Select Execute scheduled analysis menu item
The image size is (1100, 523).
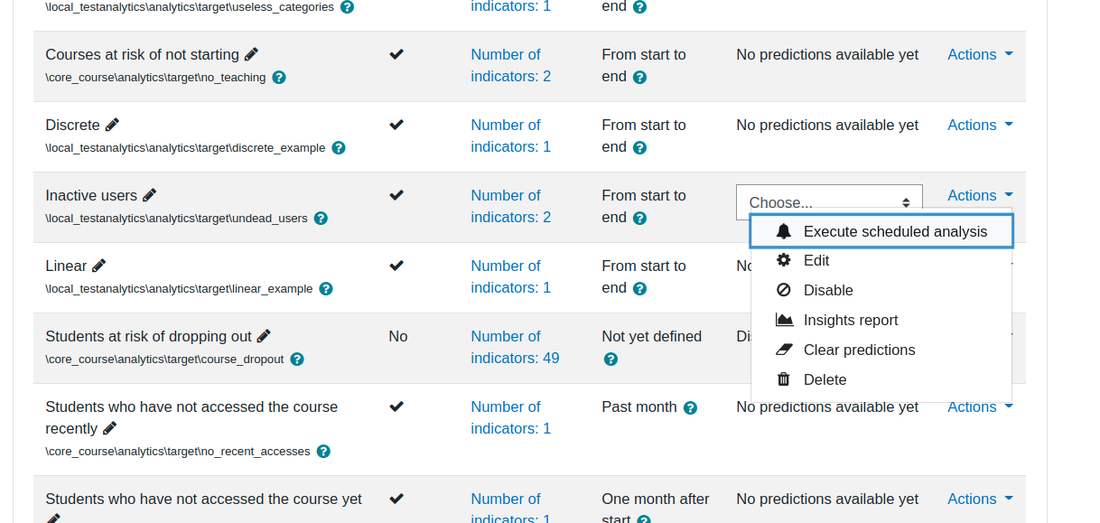(881, 231)
